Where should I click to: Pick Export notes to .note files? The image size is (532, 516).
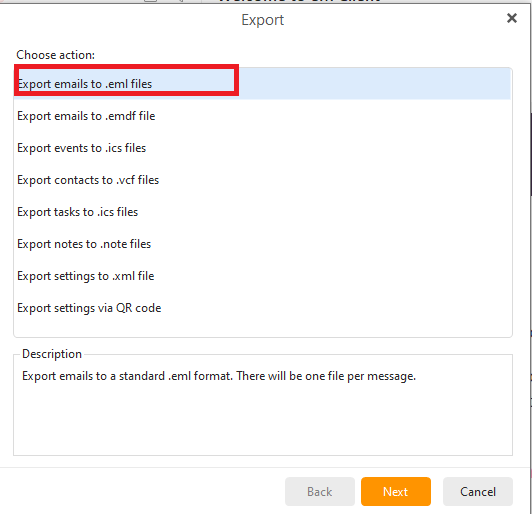262,244
